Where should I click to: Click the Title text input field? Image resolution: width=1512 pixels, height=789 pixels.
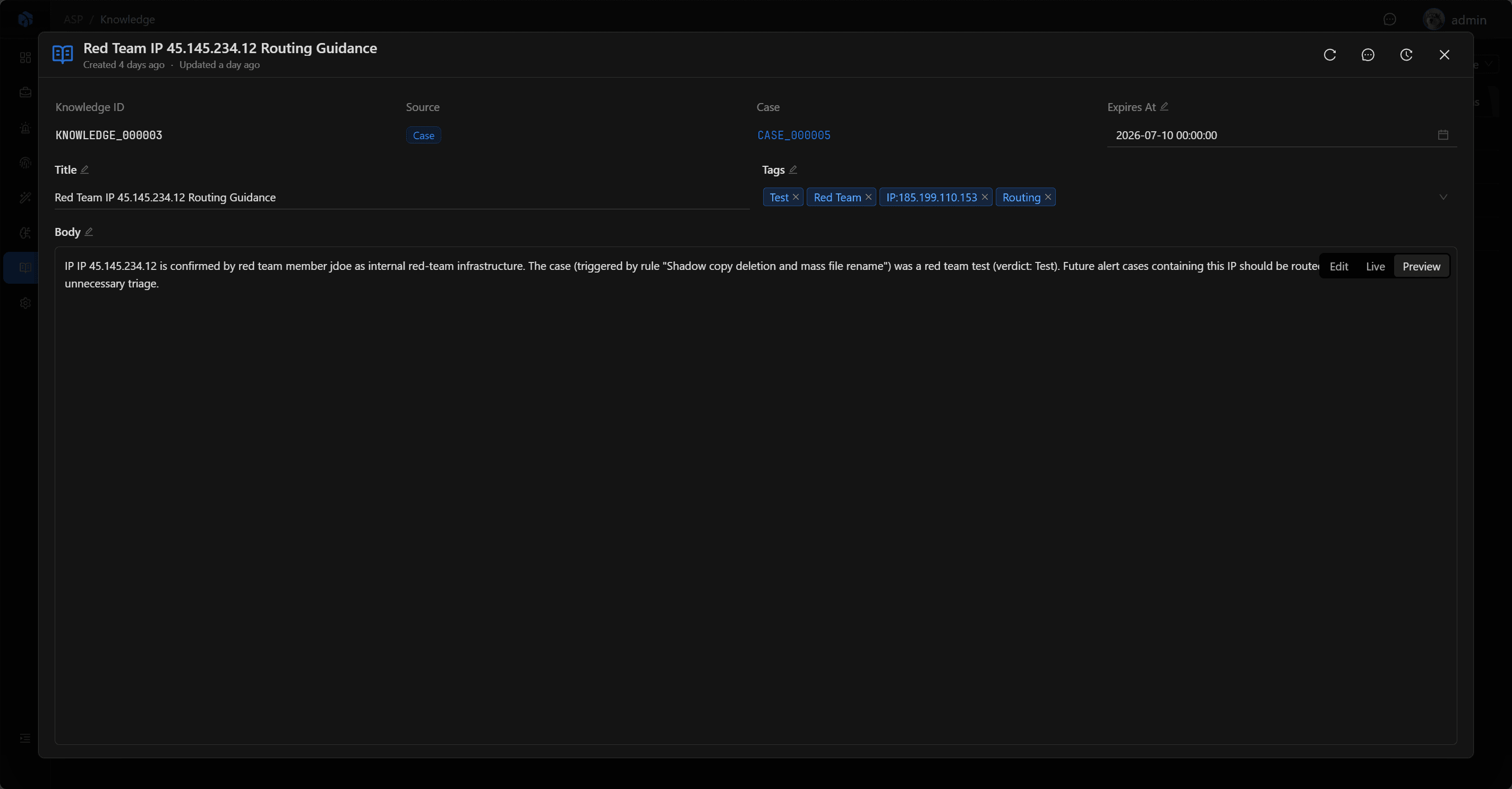pos(402,198)
